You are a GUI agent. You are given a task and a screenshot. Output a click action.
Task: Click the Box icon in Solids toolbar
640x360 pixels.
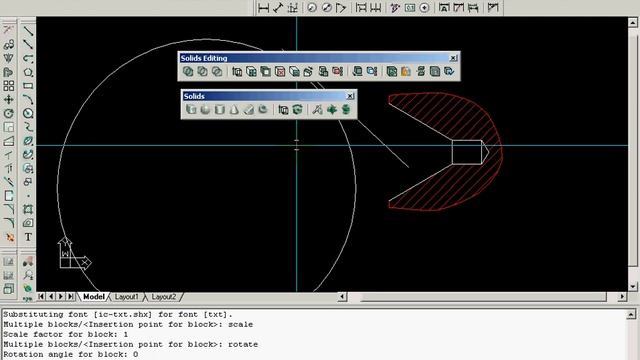click(x=191, y=109)
